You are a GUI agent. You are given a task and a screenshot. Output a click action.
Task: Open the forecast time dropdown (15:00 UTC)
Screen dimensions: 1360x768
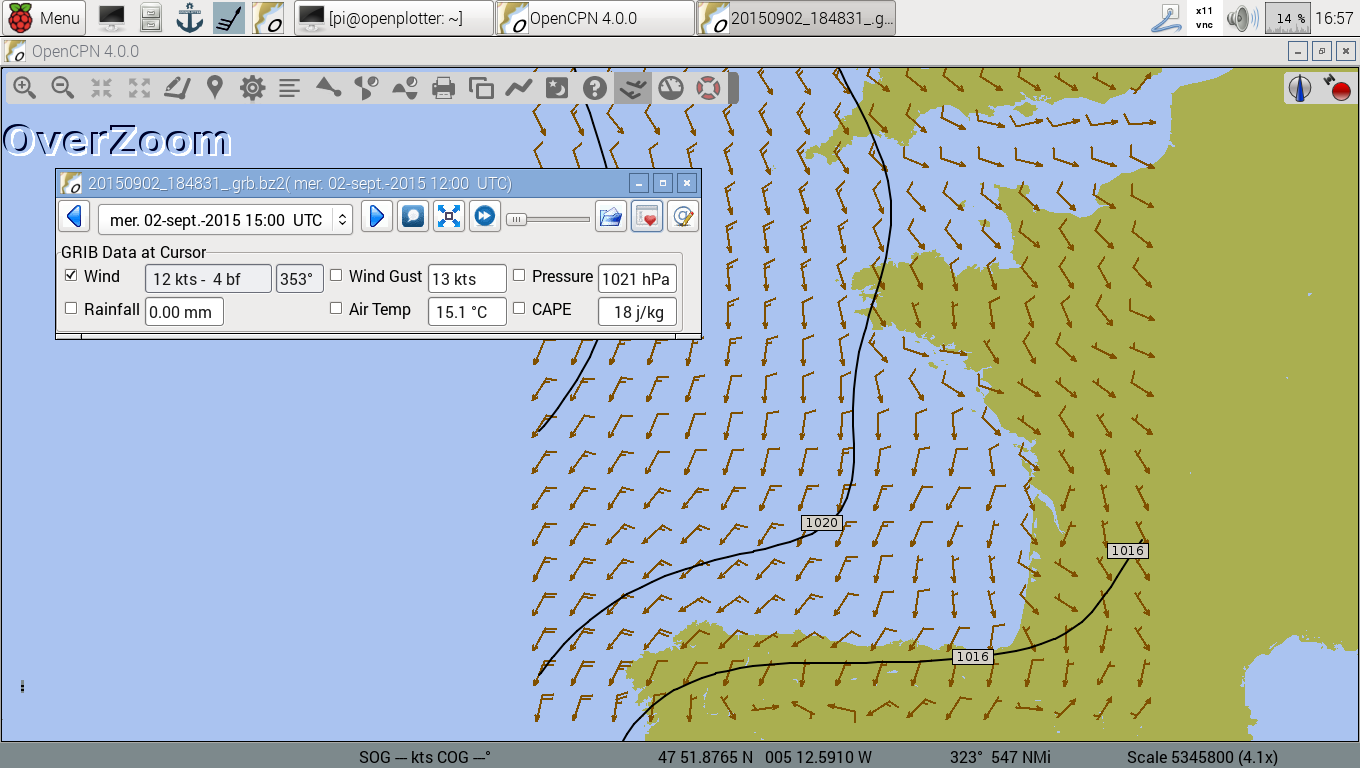[x=225, y=219]
